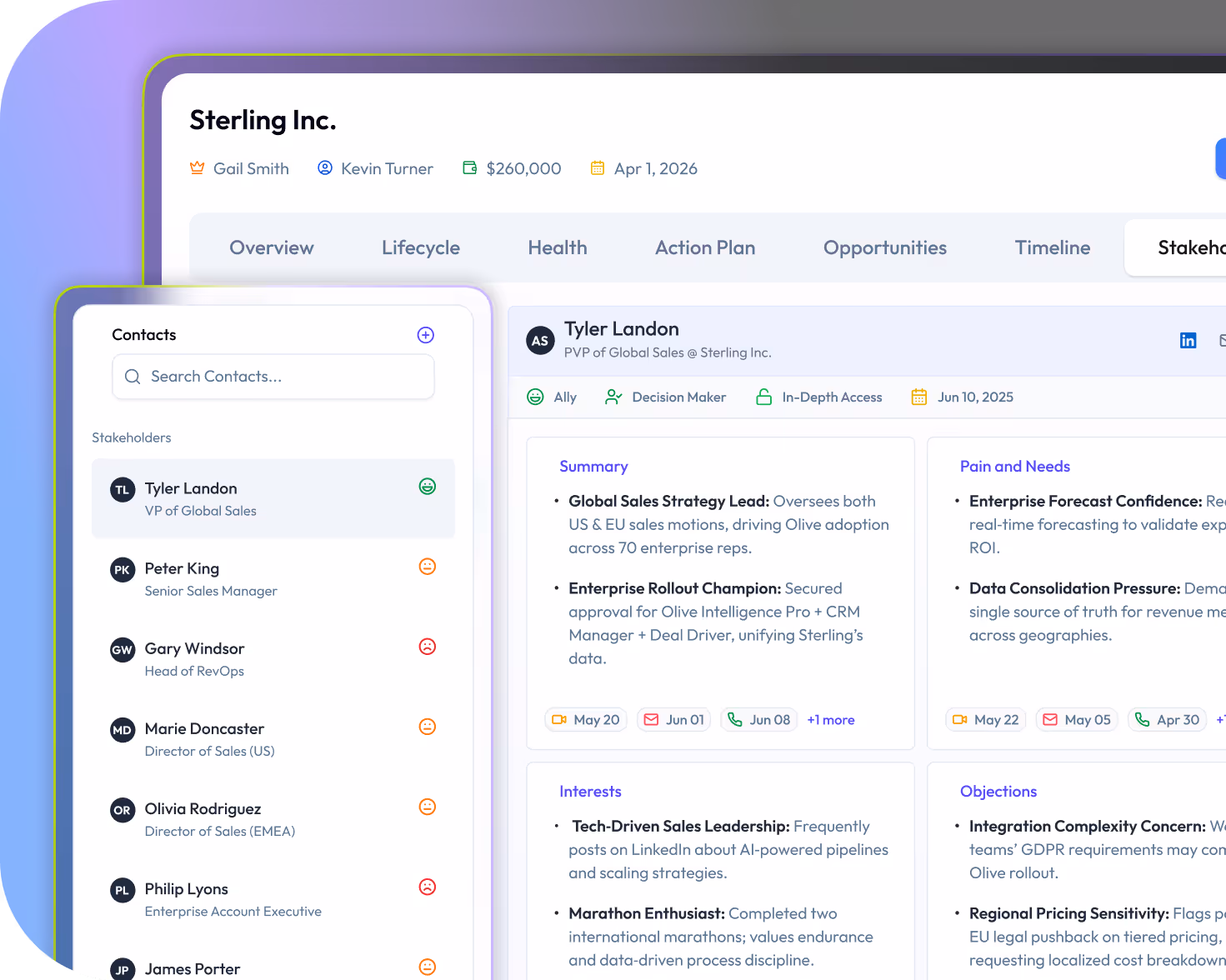Select Peter King in the stakeholders list
The height and width of the screenshot is (980, 1226).
[x=273, y=578]
